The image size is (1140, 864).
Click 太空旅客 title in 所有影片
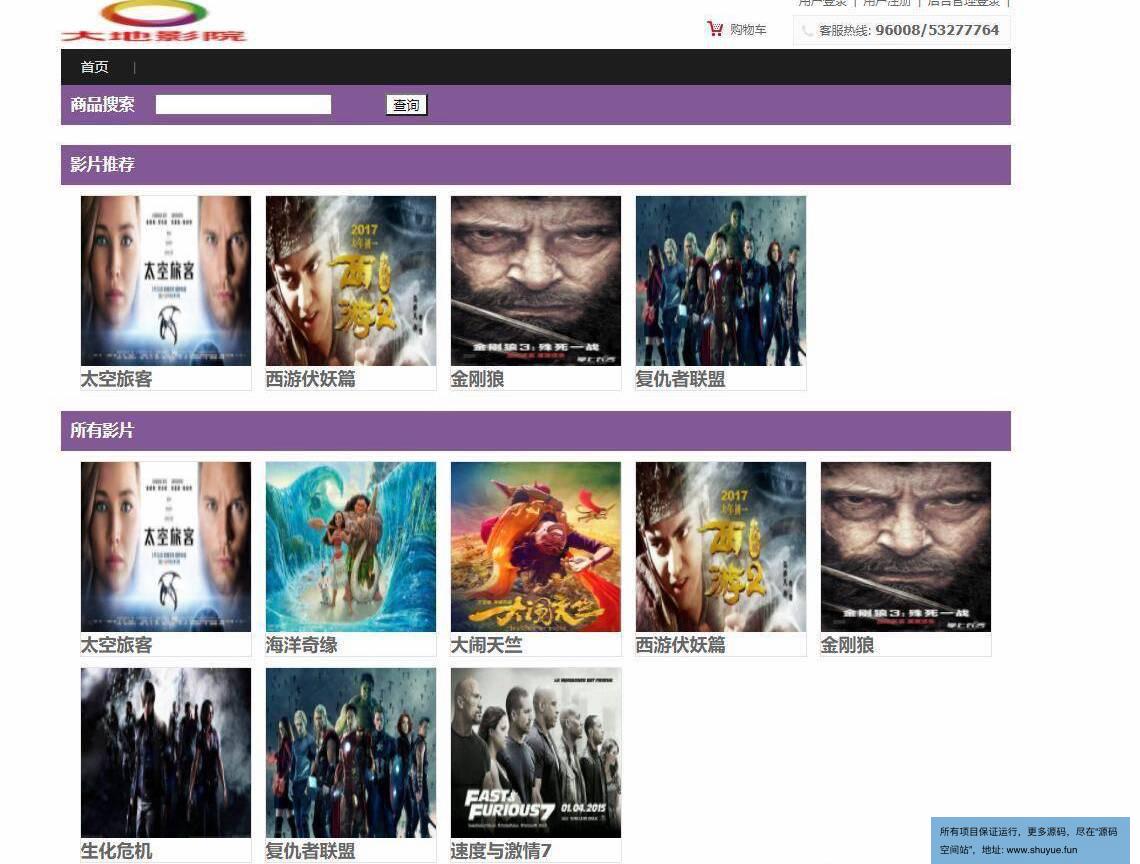[x=116, y=645]
